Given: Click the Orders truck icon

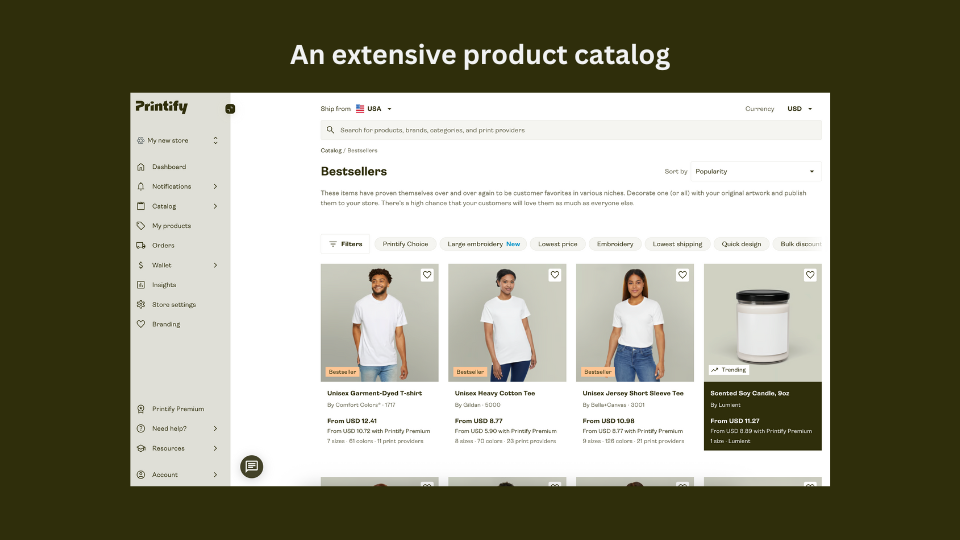Looking at the screenshot, I should [x=141, y=245].
